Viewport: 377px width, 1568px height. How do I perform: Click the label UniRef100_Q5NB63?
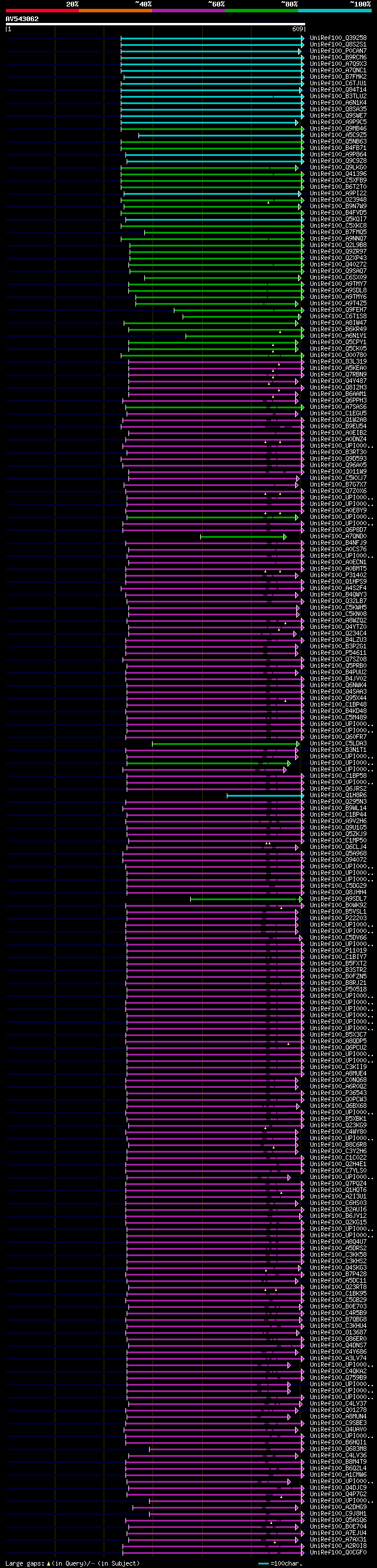point(338,142)
